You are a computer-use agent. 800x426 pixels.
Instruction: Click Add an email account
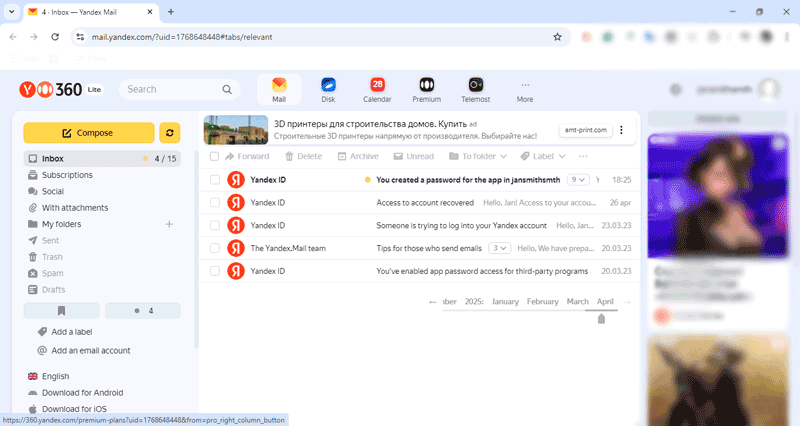(x=84, y=350)
